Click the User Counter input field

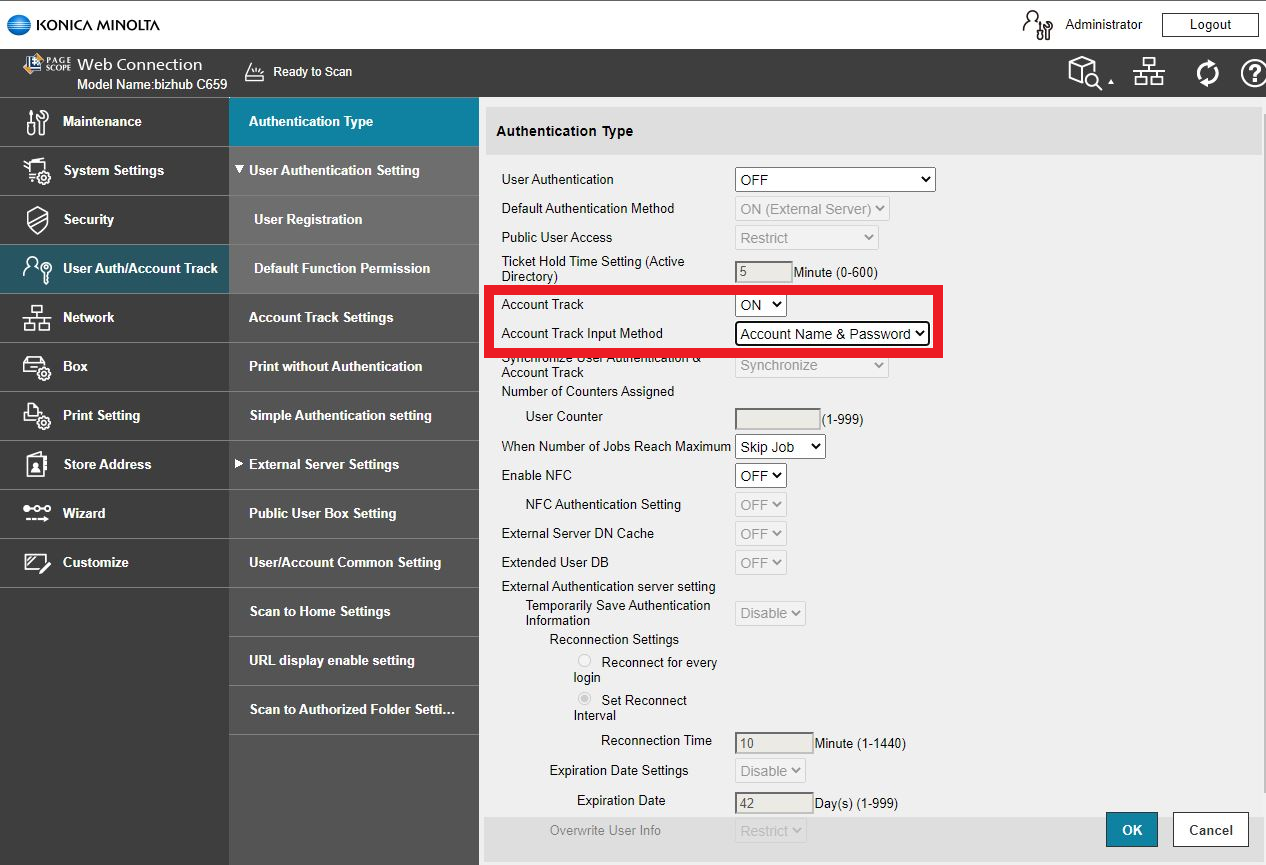777,419
